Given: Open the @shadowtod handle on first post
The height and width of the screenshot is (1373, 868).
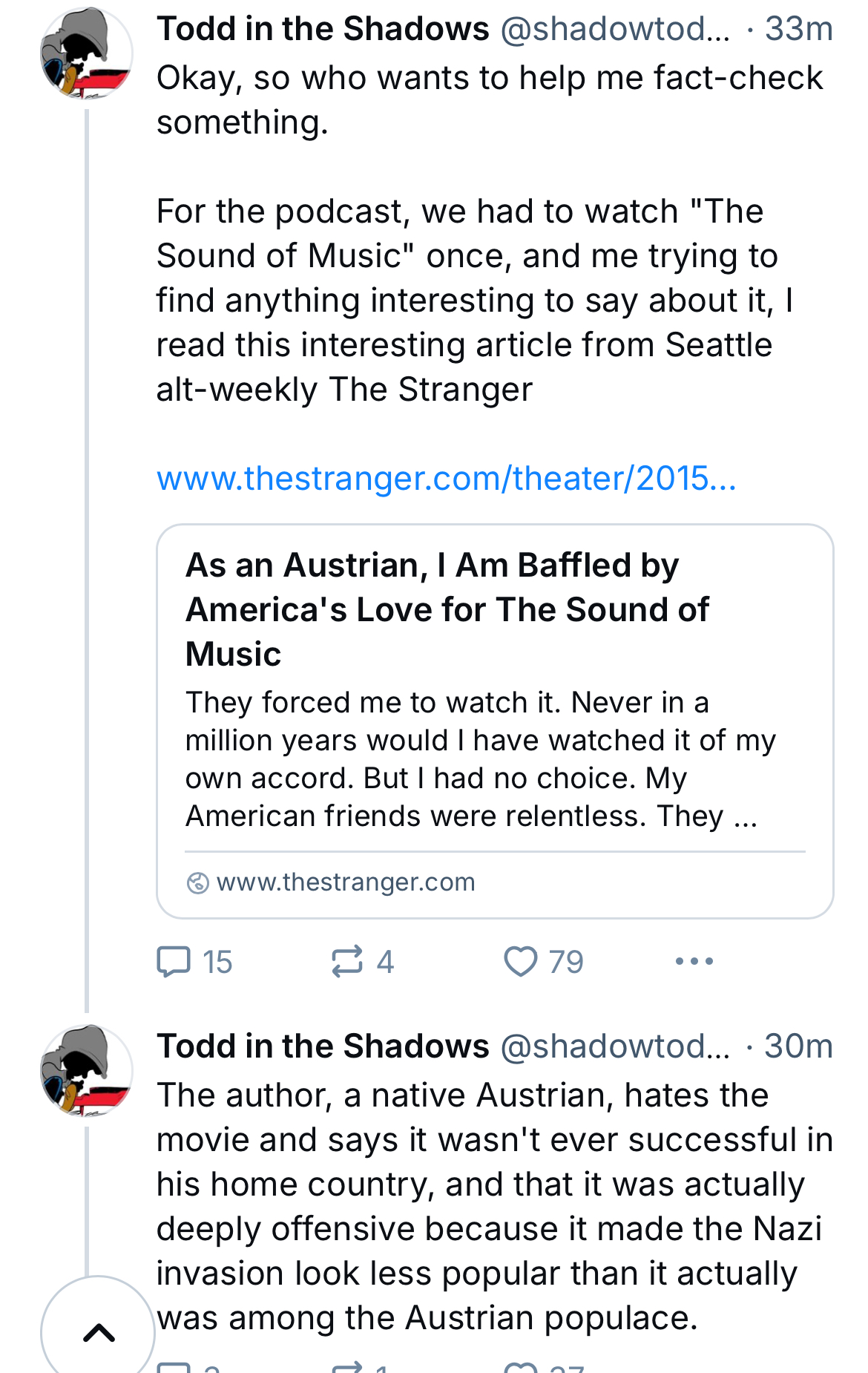Looking at the screenshot, I should (616, 29).
